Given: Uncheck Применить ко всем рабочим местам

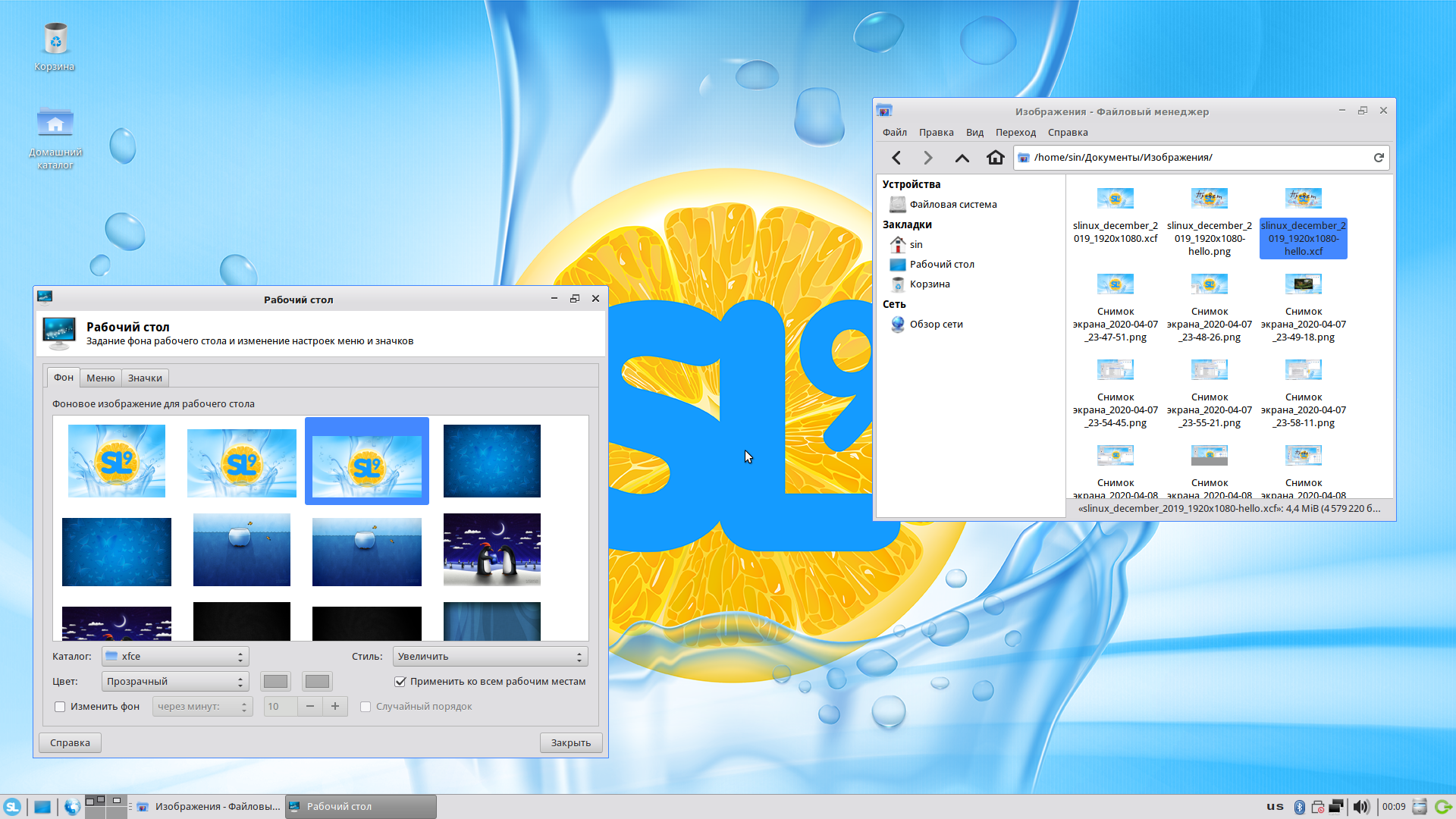Looking at the screenshot, I should click(x=400, y=682).
